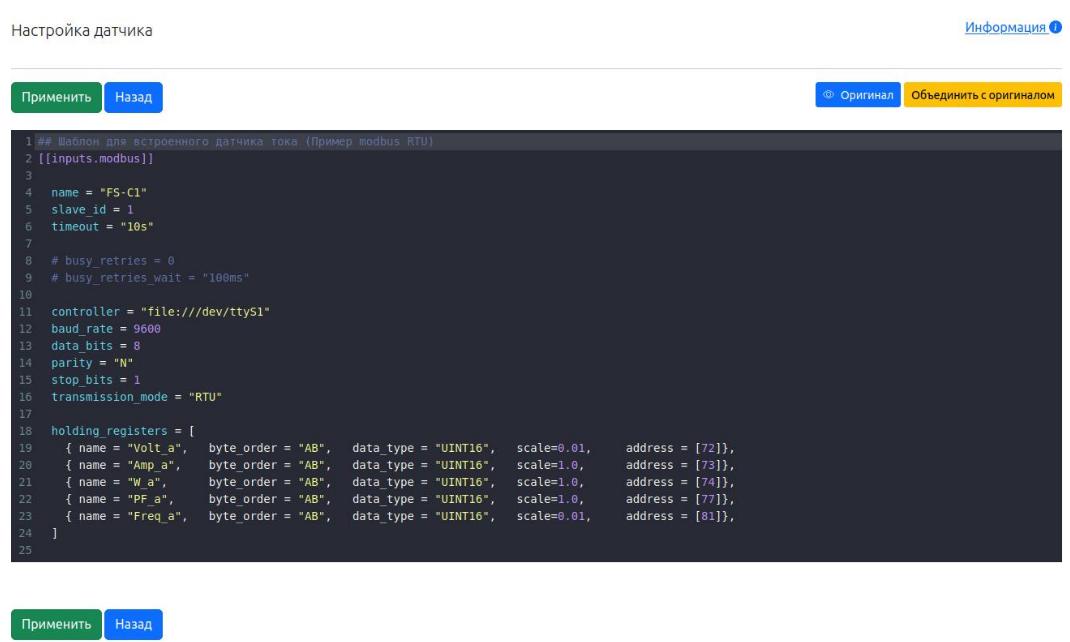Open the Информация link
The width and height of the screenshot is (1070, 642).
click(x=1004, y=28)
